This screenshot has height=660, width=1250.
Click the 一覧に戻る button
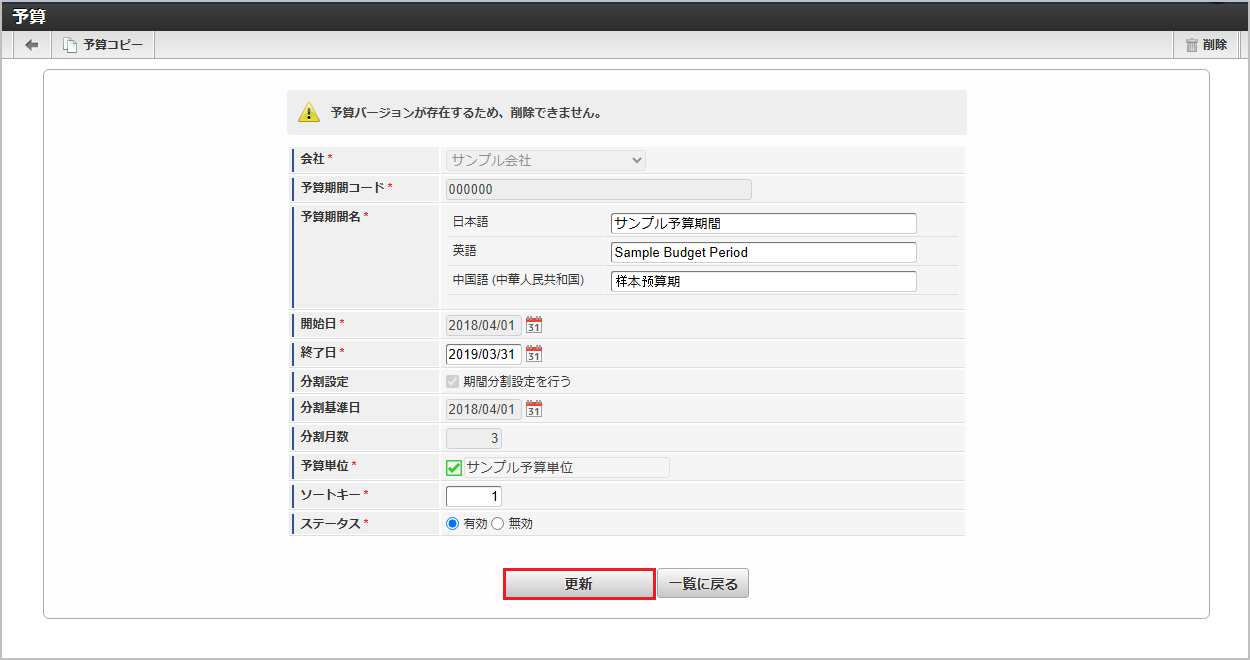[703, 584]
